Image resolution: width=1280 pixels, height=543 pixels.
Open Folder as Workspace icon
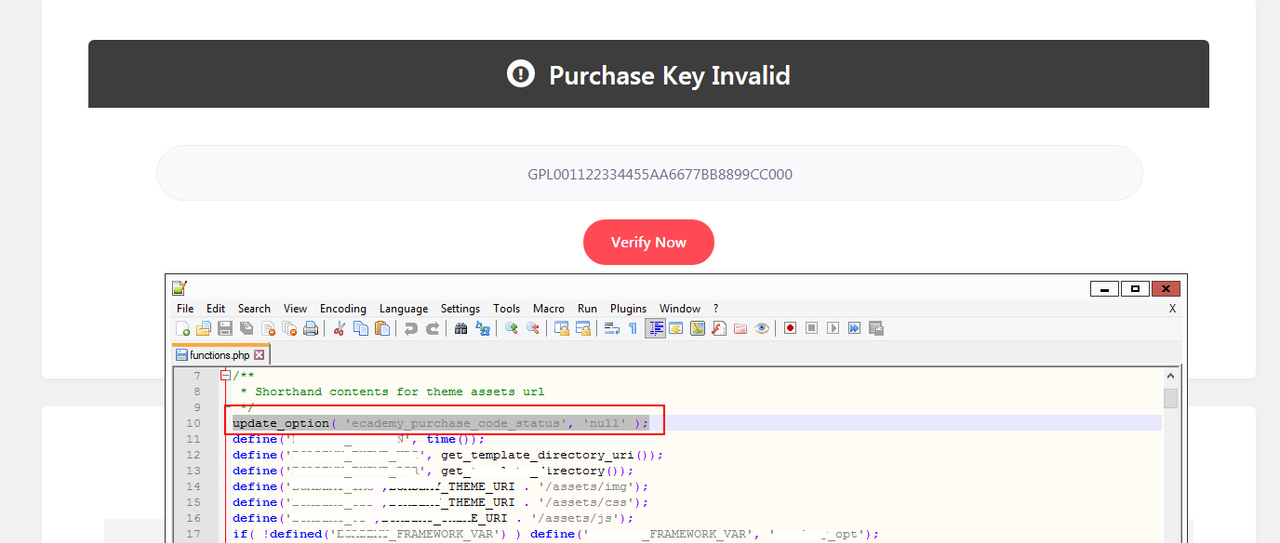(x=741, y=328)
